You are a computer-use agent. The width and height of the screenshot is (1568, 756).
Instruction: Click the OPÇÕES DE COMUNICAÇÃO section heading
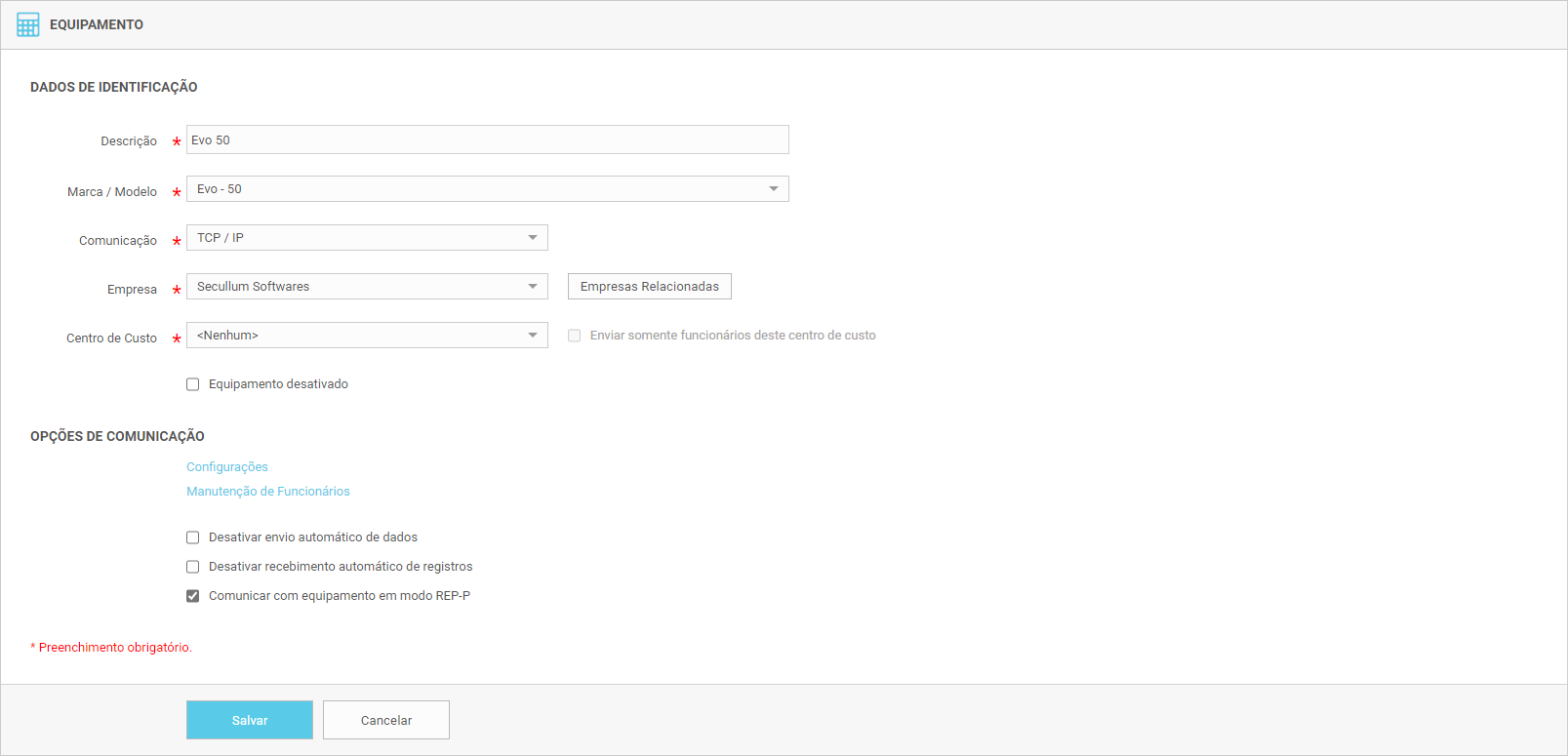(x=117, y=436)
